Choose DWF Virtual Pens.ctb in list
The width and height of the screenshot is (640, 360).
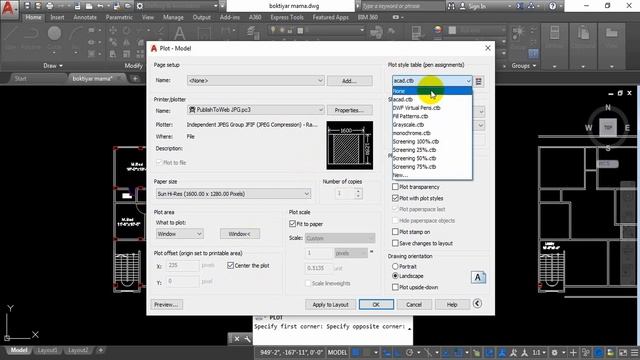[x=432, y=108]
